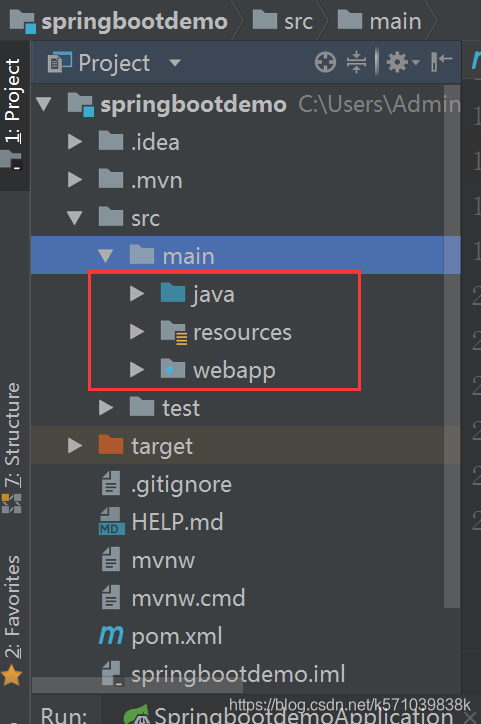481x724 pixels.
Task: Click the breadcrumb springbootdemo module icon
Action: 23,22
